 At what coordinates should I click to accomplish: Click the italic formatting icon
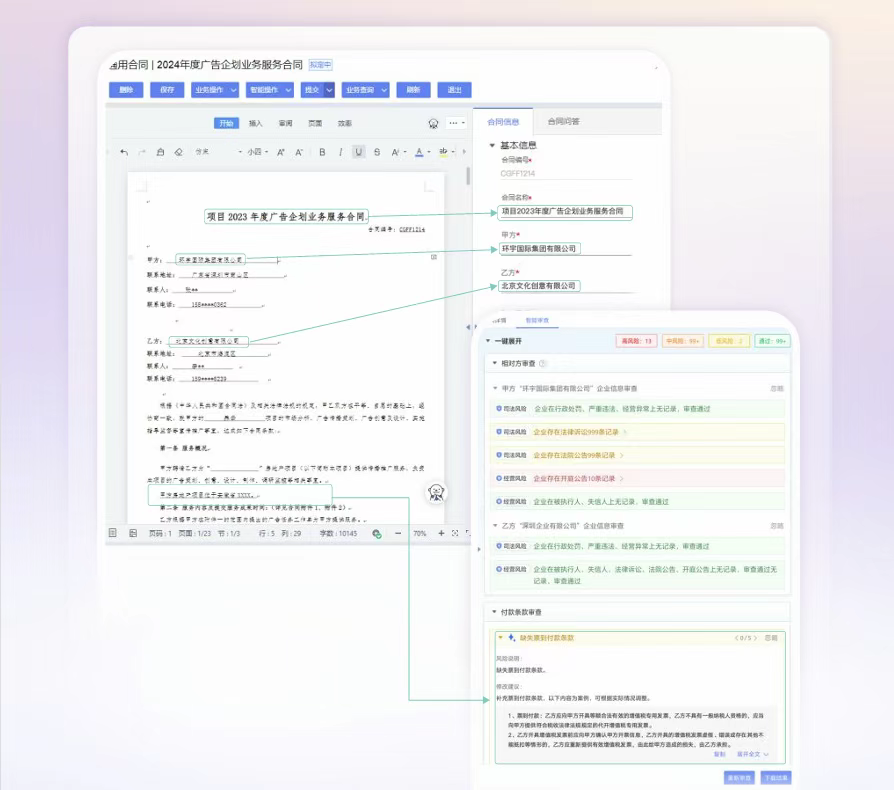click(x=341, y=152)
